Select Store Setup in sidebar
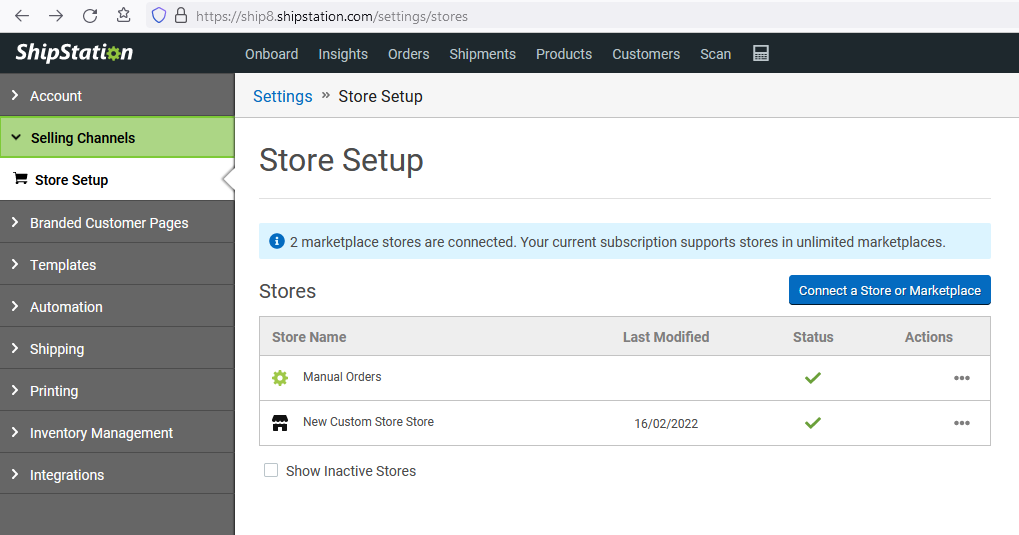Viewport: 1019px width, 535px height. point(71,180)
